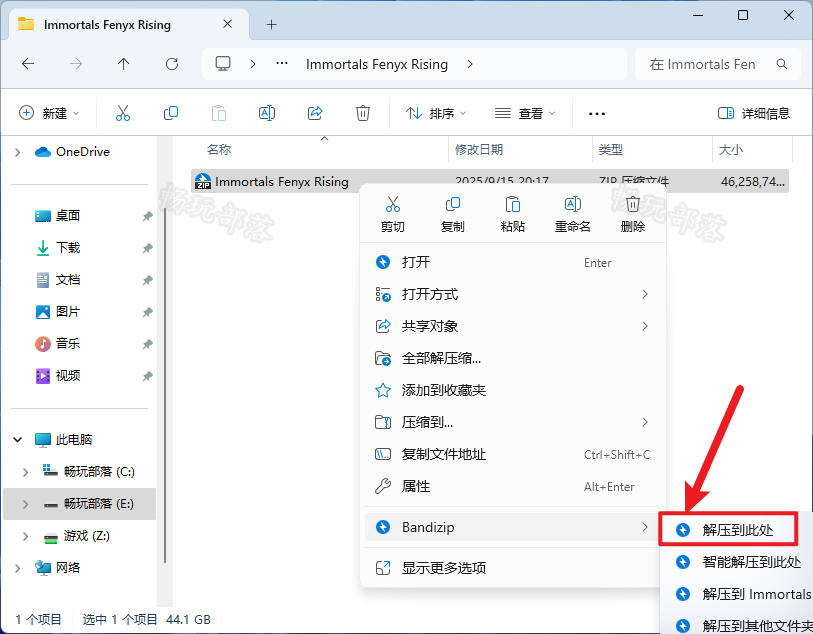Screen dimensions: 813x634
Task: Refresh the current folder
Action: tap(172, 64)
